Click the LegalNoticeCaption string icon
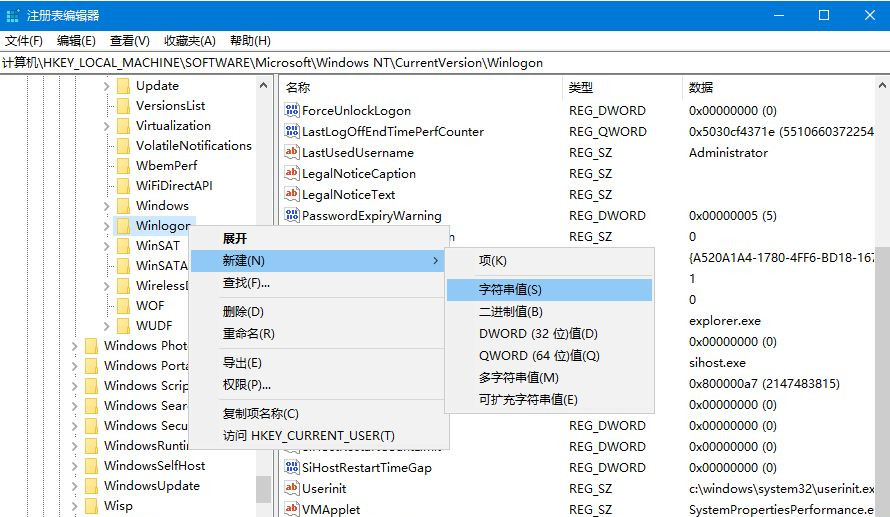Screen dimensions: 890x517 292,174
